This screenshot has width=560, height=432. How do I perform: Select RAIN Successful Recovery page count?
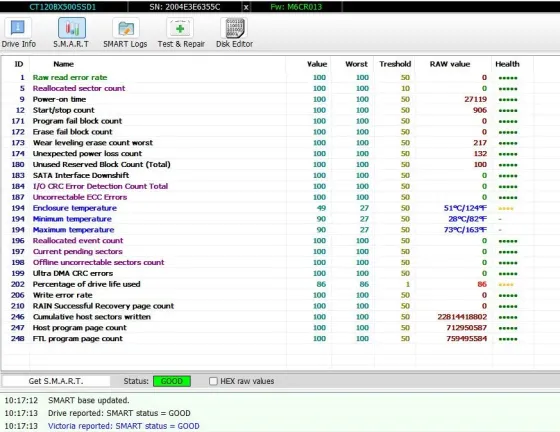coord(268,306)
